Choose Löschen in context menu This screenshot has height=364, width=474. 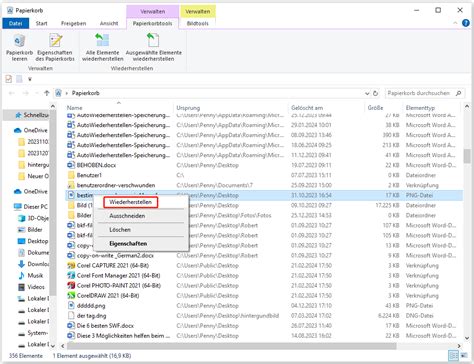120,230
